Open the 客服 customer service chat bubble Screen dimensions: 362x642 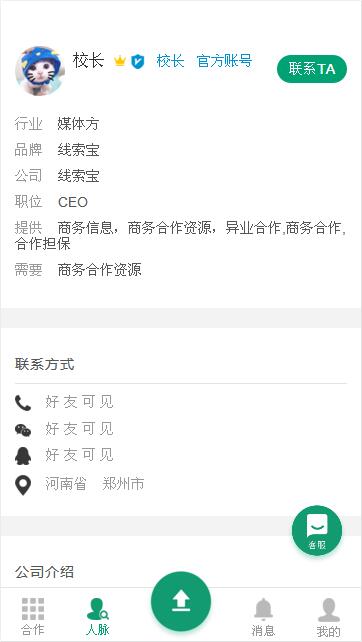click(x=317, y=531)
